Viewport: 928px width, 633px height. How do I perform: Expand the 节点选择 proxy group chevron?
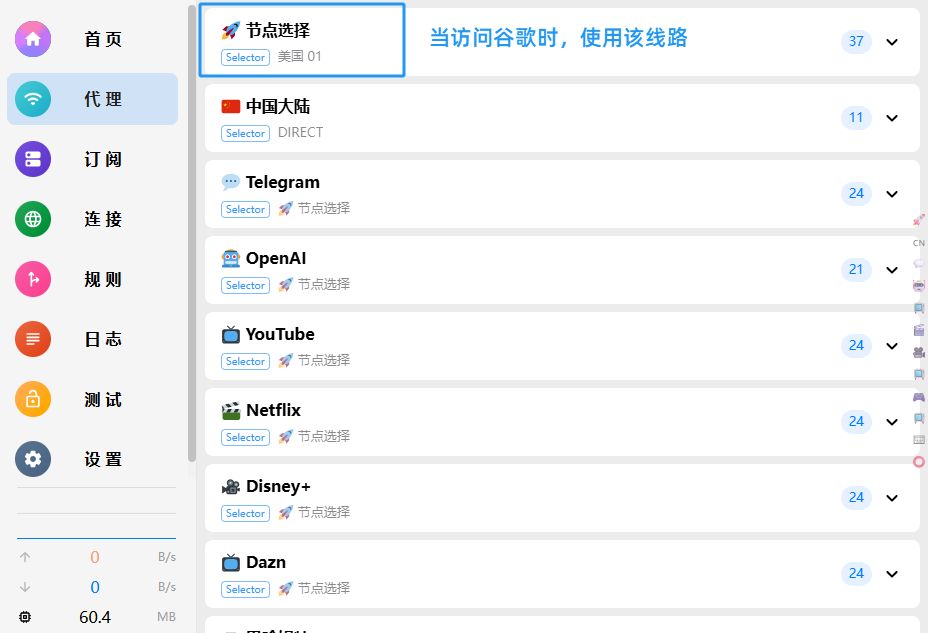tap(892, 42)
